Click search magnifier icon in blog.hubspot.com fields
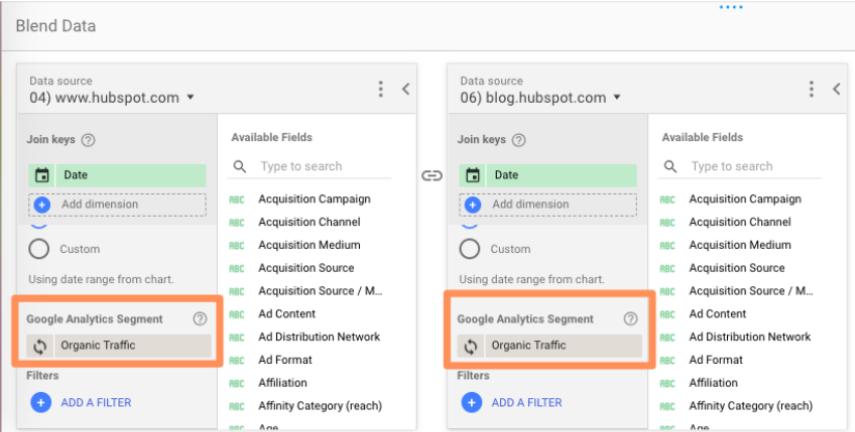Viewport: 855px width, 432px height. [x=670, y=166]
